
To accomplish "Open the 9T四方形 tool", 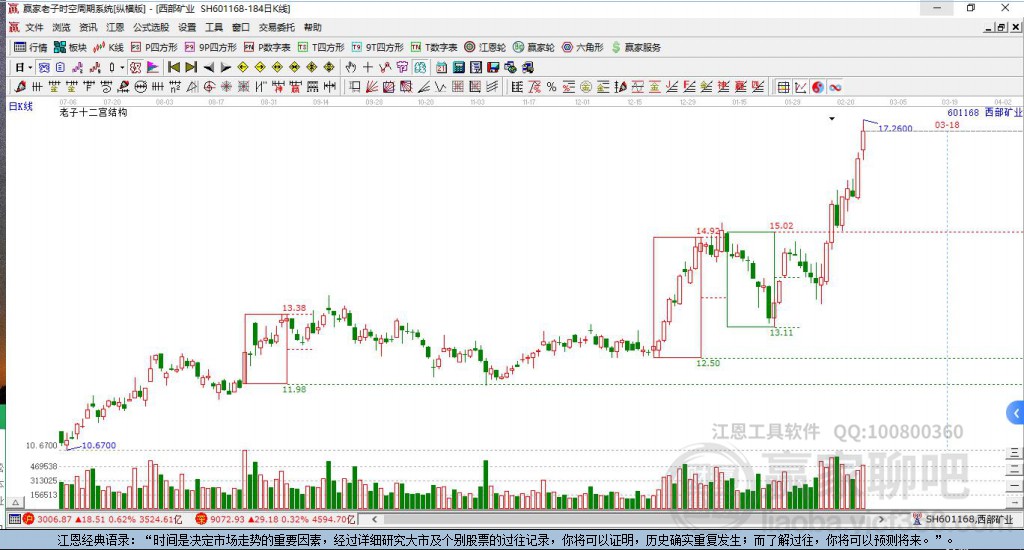I will pos(377,48).
